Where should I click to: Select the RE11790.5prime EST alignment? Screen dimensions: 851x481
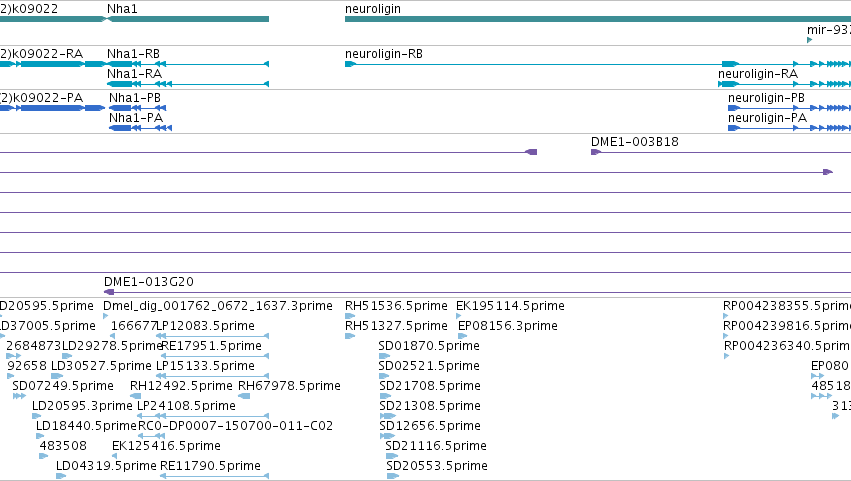(x=214, y=476)
